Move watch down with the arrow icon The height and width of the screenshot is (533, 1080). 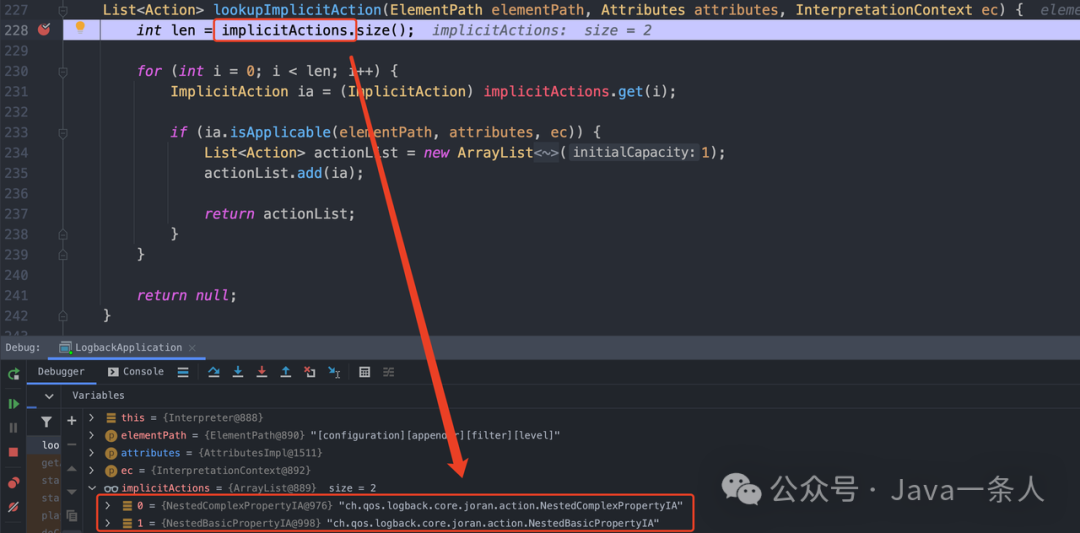72,492
